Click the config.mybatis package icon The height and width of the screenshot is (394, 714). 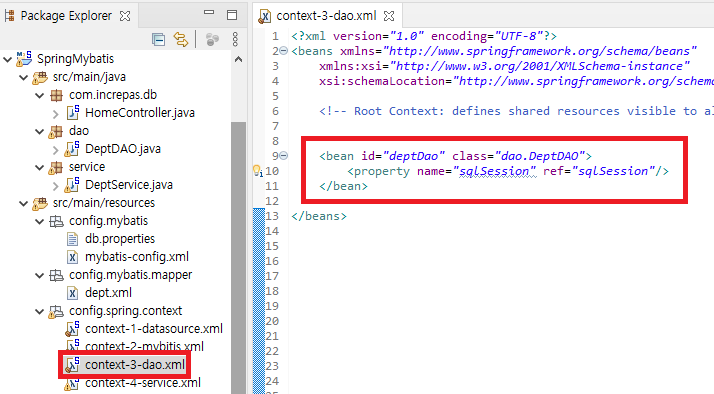tap(56, 221)
